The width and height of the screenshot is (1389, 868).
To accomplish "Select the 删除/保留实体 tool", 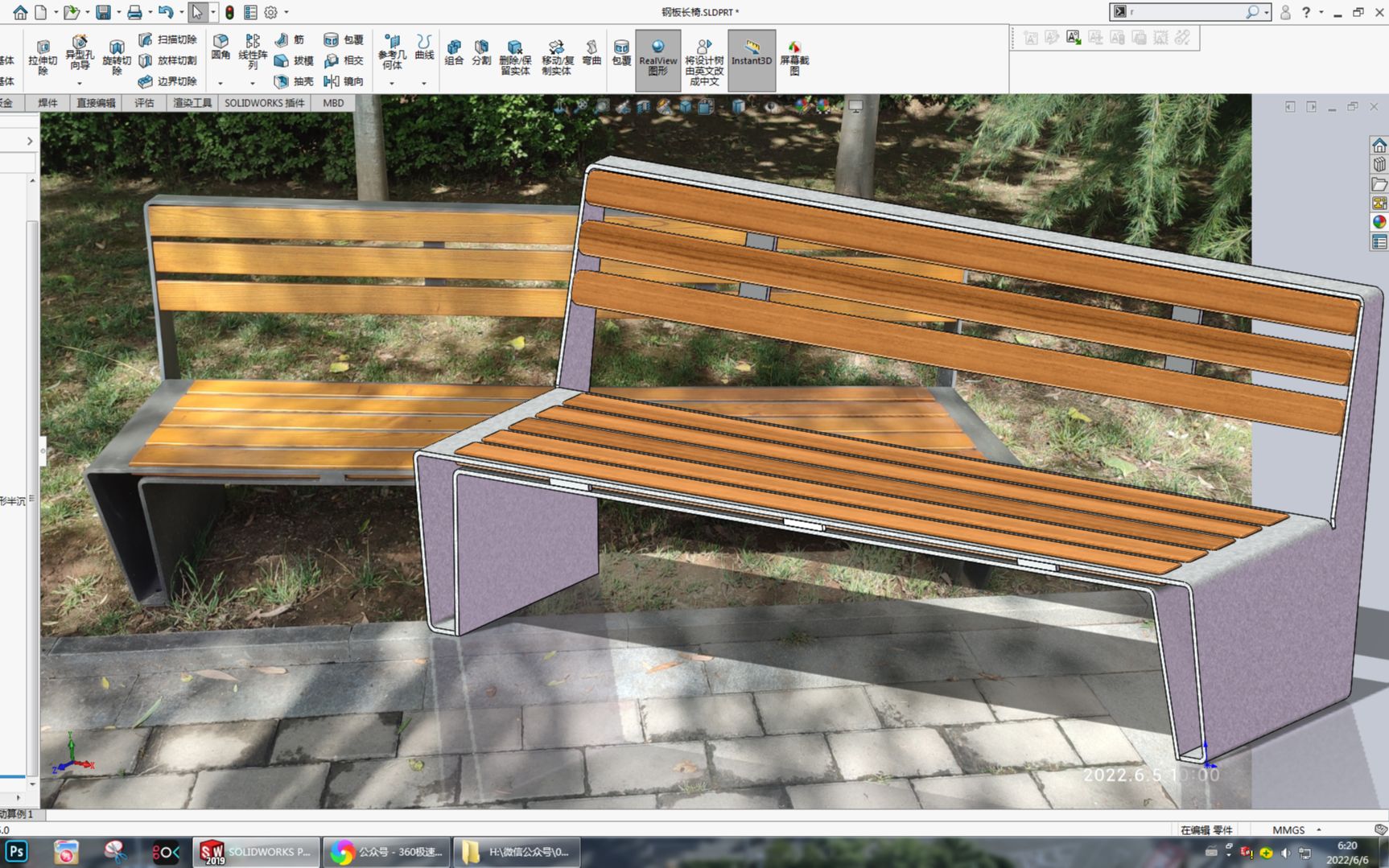I will coord(515,57).
